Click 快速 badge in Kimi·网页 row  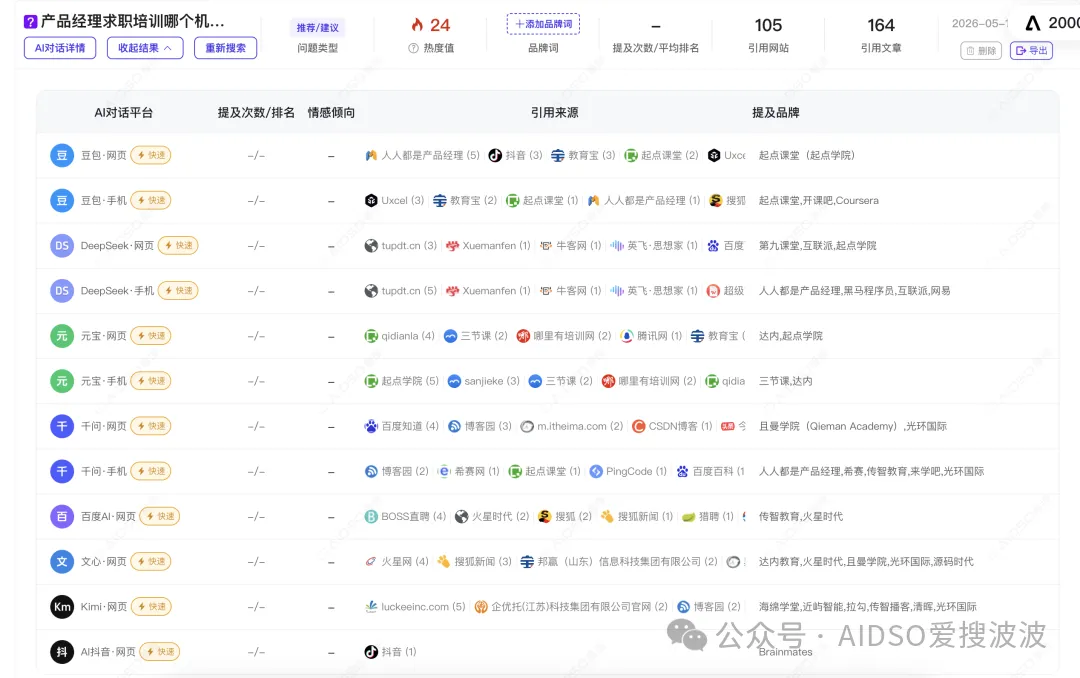coord(152,606)
